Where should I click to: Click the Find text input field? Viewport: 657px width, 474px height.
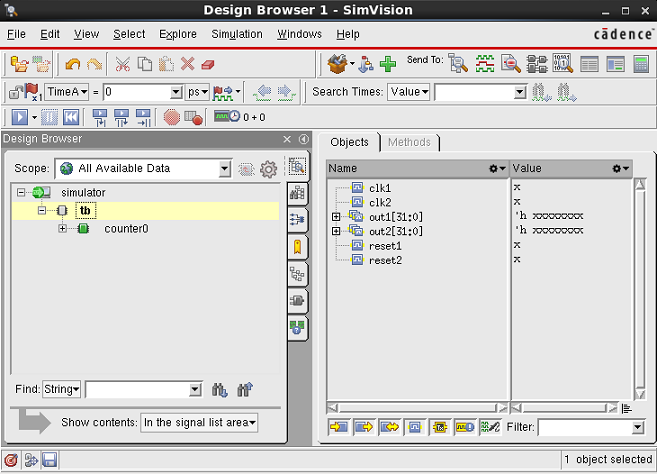138,390
